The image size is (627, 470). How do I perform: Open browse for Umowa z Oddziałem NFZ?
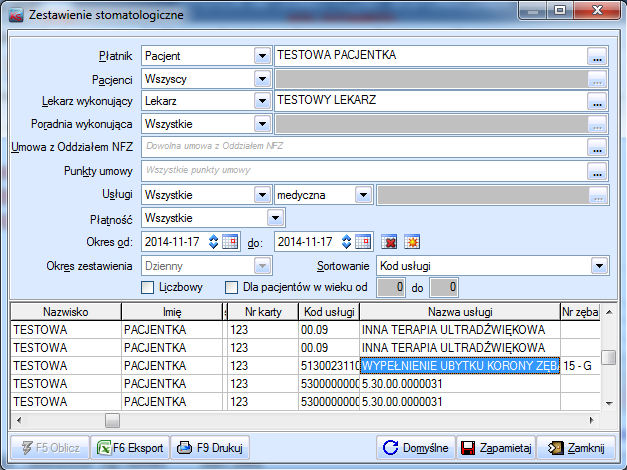[598, 147]
